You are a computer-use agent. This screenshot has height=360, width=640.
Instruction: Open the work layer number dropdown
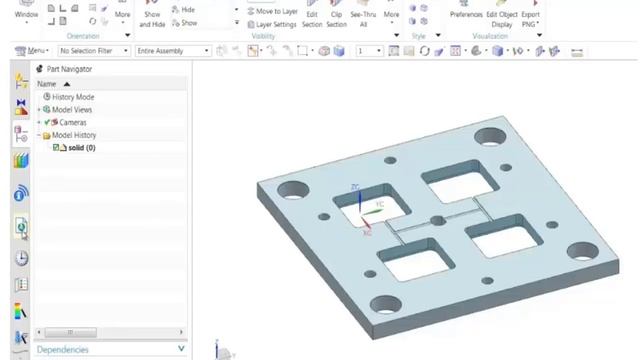(x=369, y=51)
